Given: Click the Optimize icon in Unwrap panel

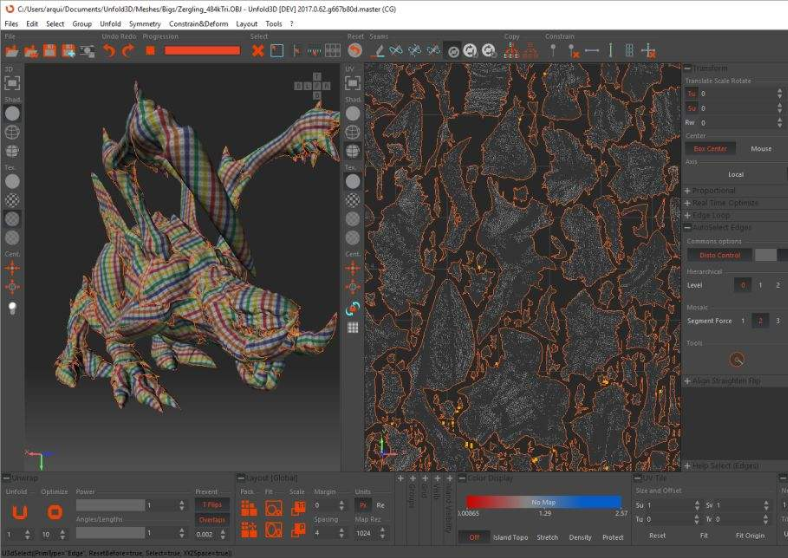Looking at the screenshot, I should point(55,512).
